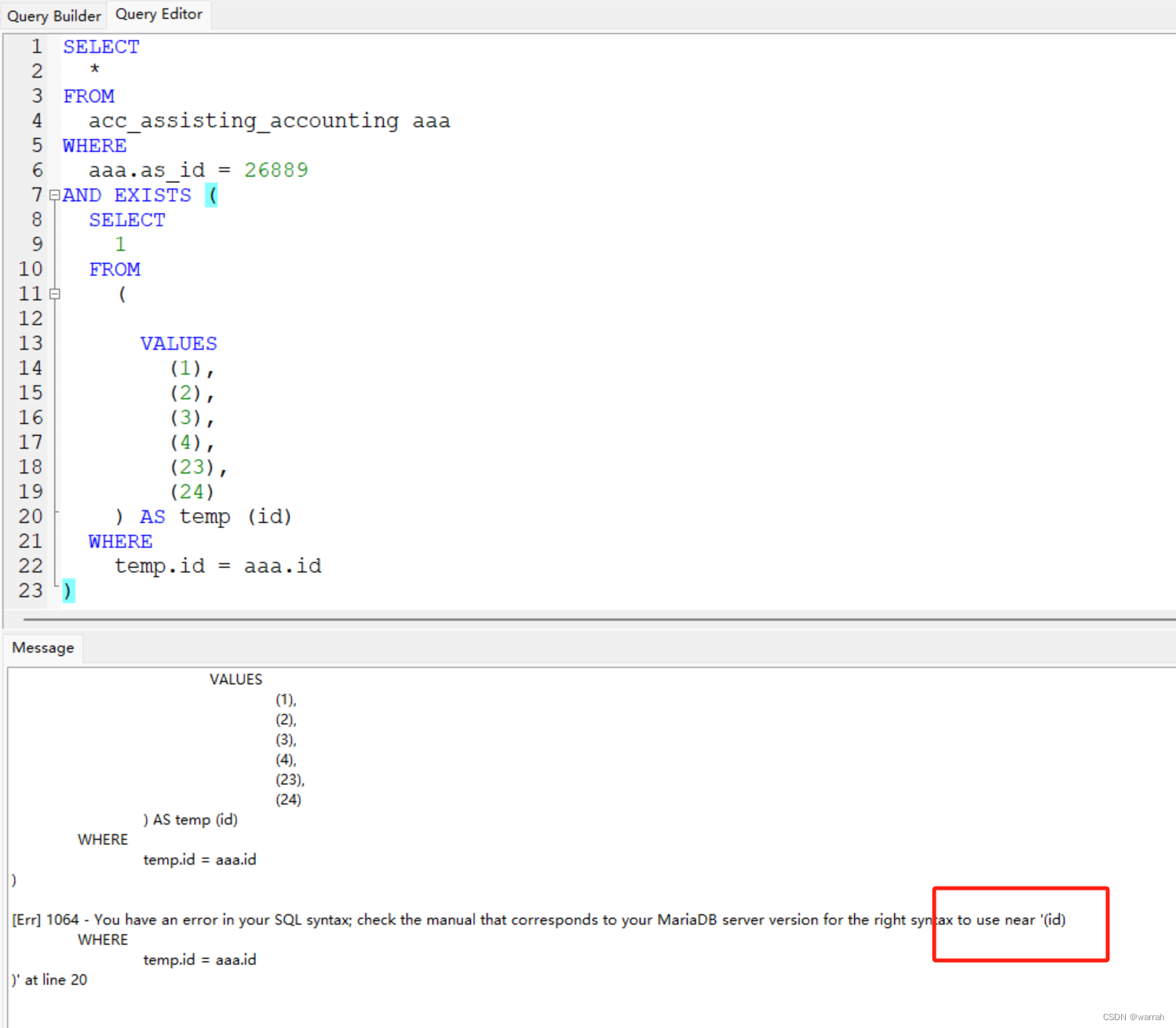1176x1028 pixels.
Task: Click the VALUES keyword on line 13
Action: (x=179, y=344)
